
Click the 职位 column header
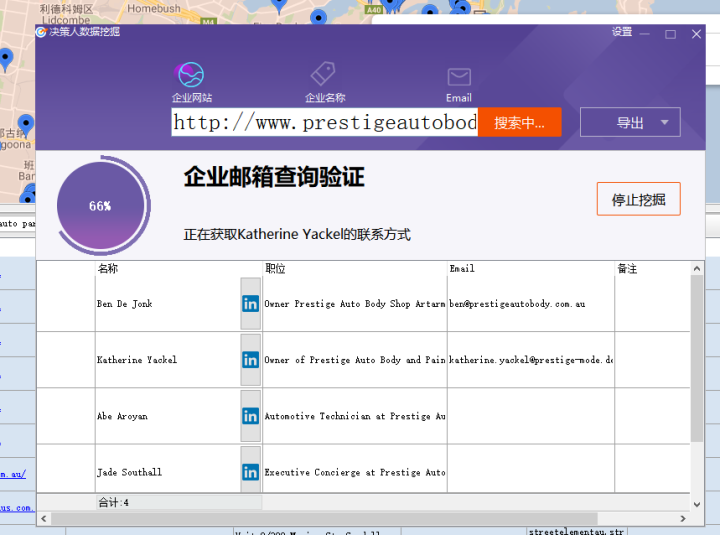click(355, 269)
